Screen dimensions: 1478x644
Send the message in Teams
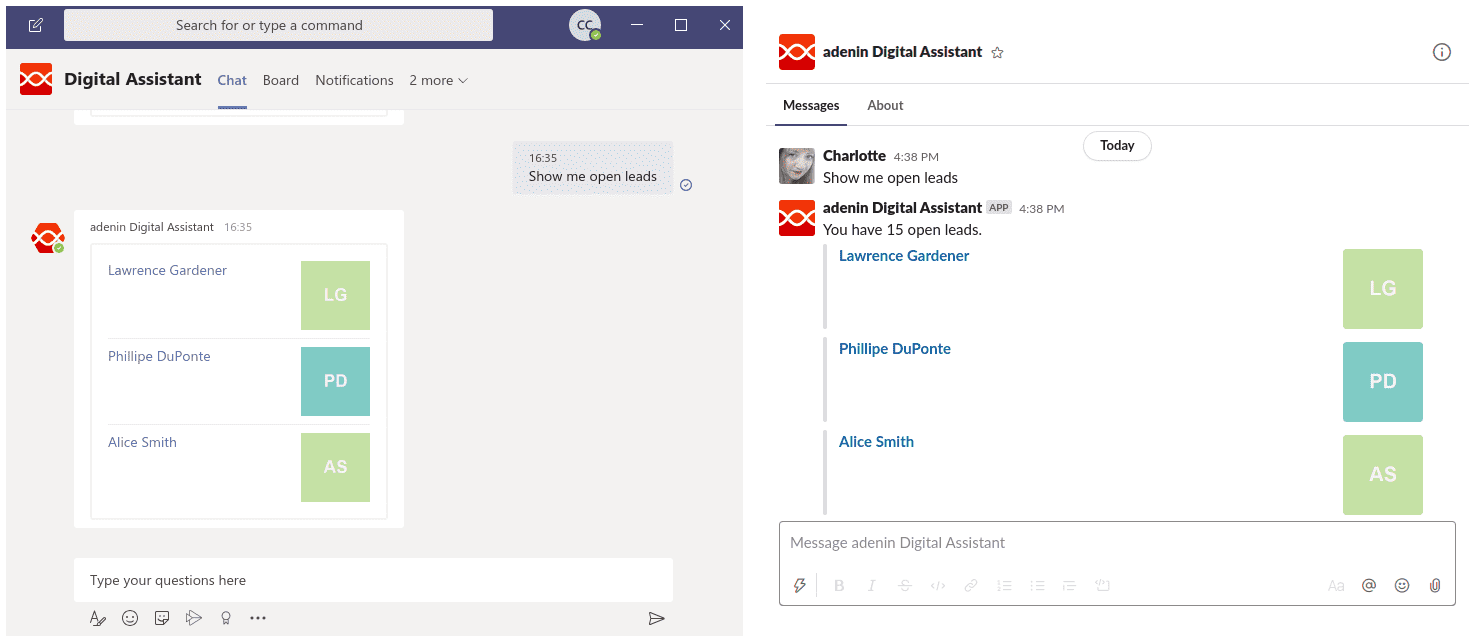point(656,618)
